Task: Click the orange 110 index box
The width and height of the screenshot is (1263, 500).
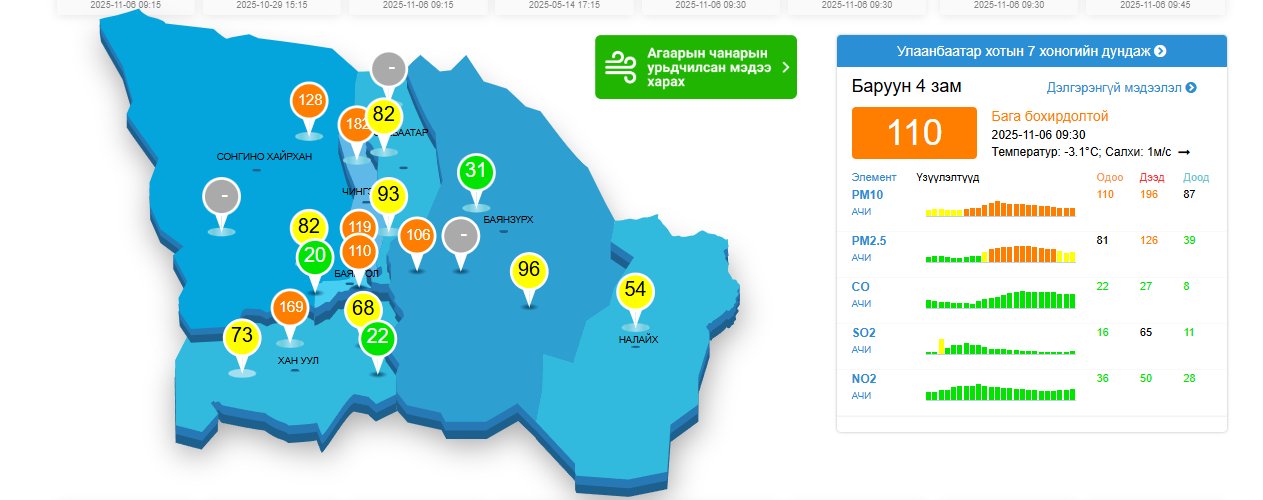Action: 913,132
